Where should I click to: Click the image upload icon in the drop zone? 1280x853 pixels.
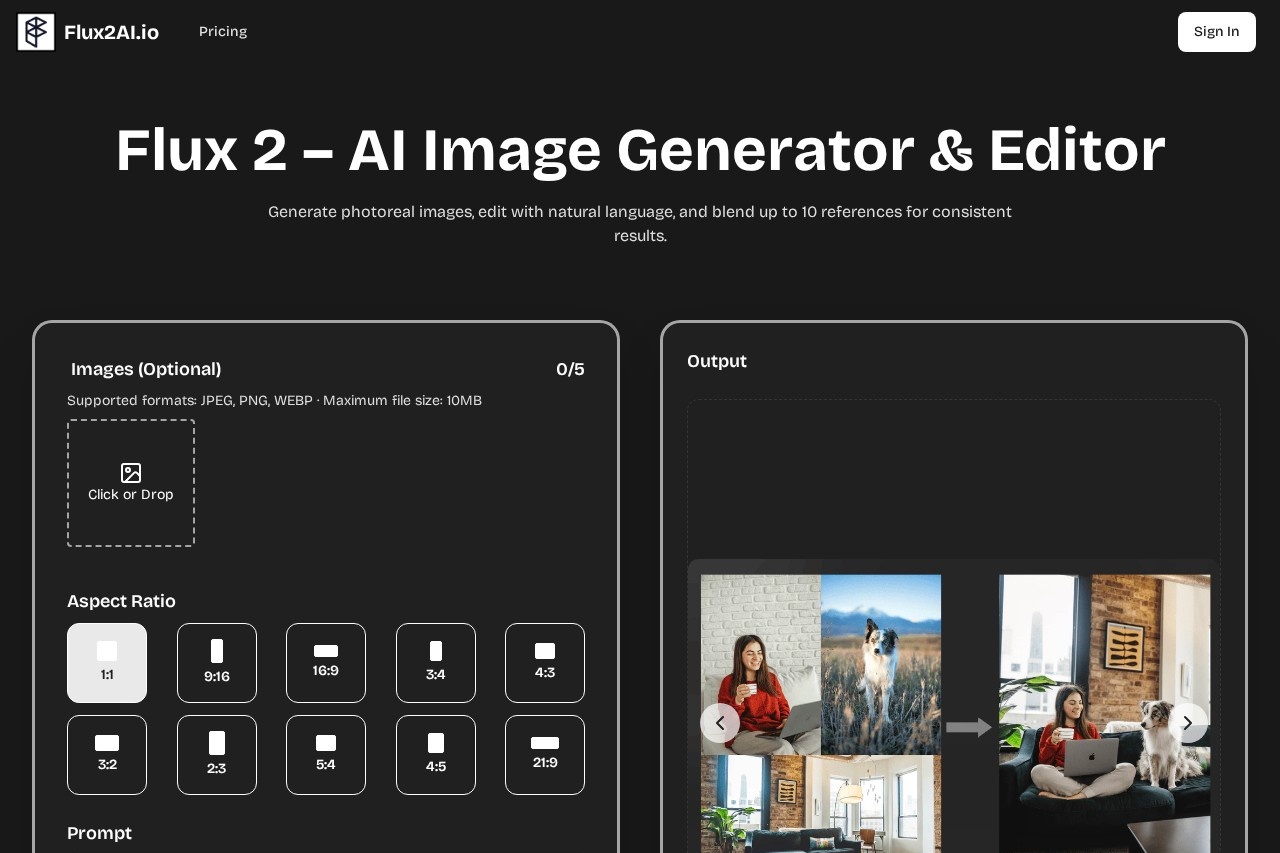[131, 473]
